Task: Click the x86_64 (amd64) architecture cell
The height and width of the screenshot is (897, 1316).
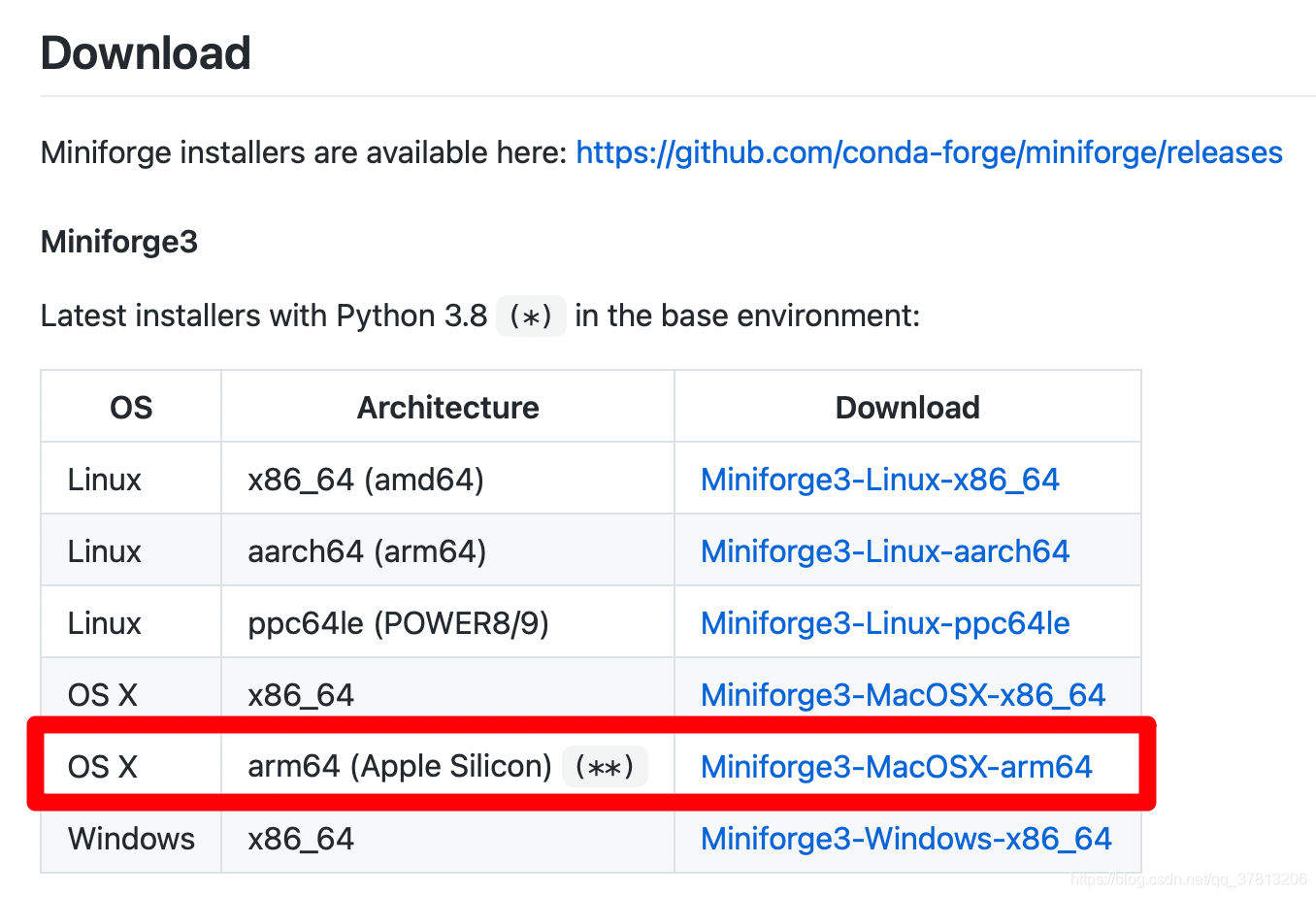Action: tap(366, 480)
